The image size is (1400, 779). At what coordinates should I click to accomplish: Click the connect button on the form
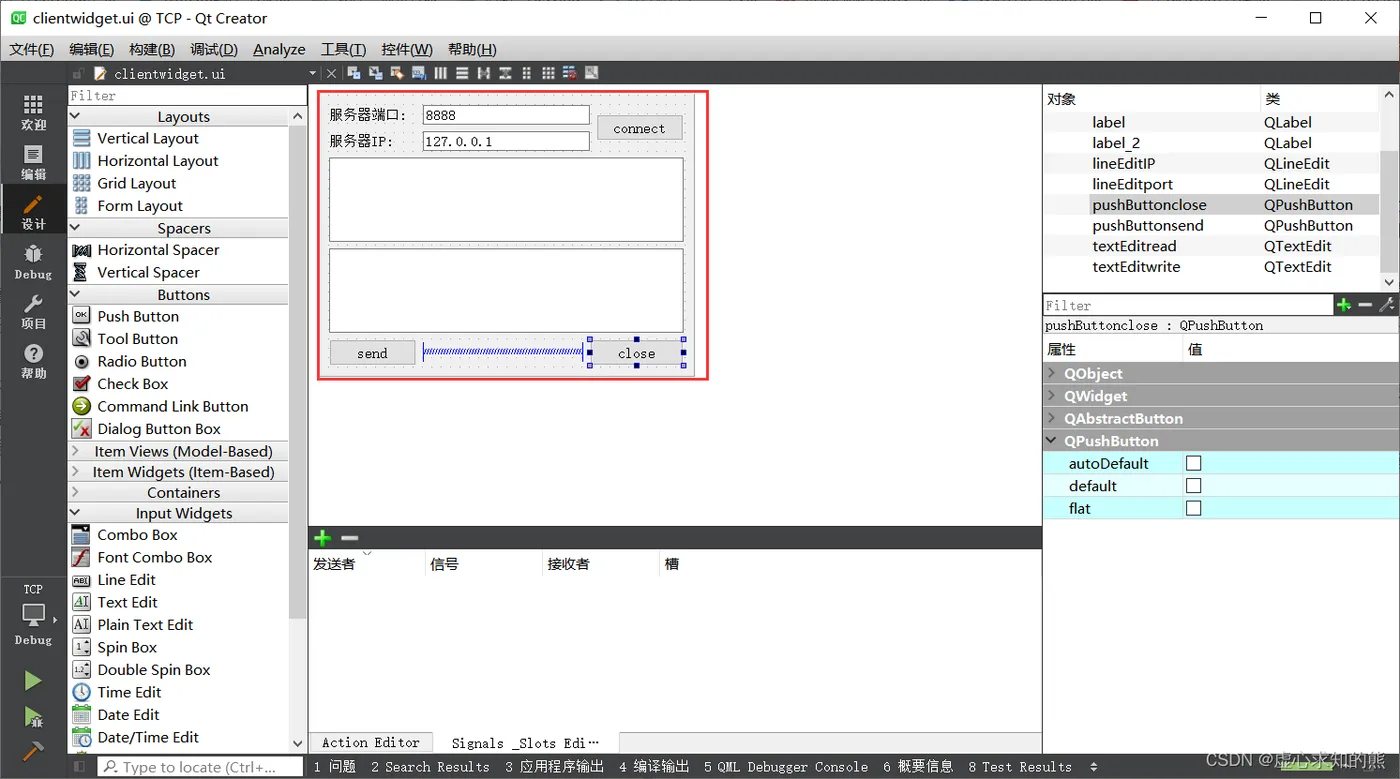(x=639, y=128)
